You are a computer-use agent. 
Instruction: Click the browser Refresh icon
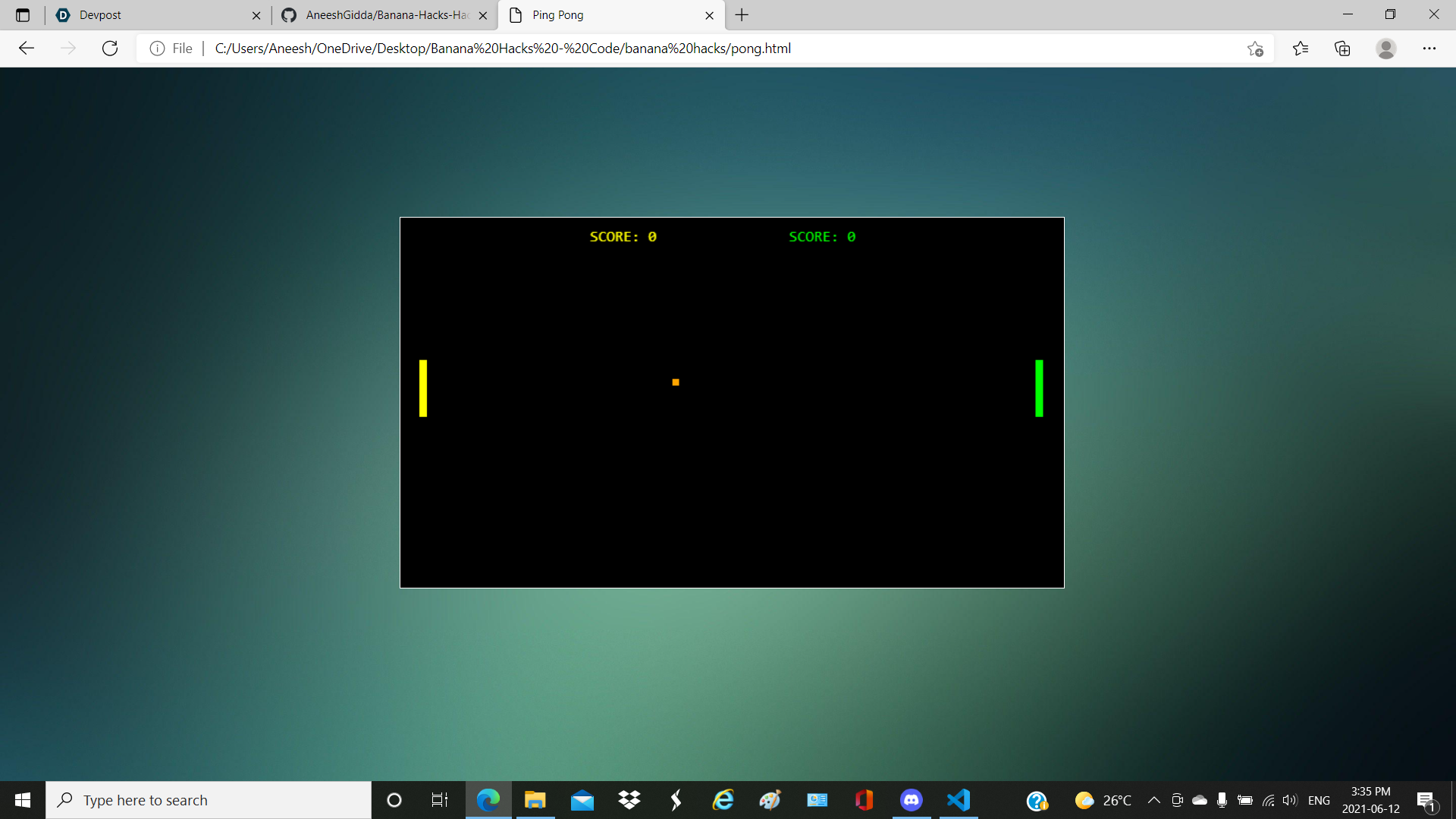110,49
